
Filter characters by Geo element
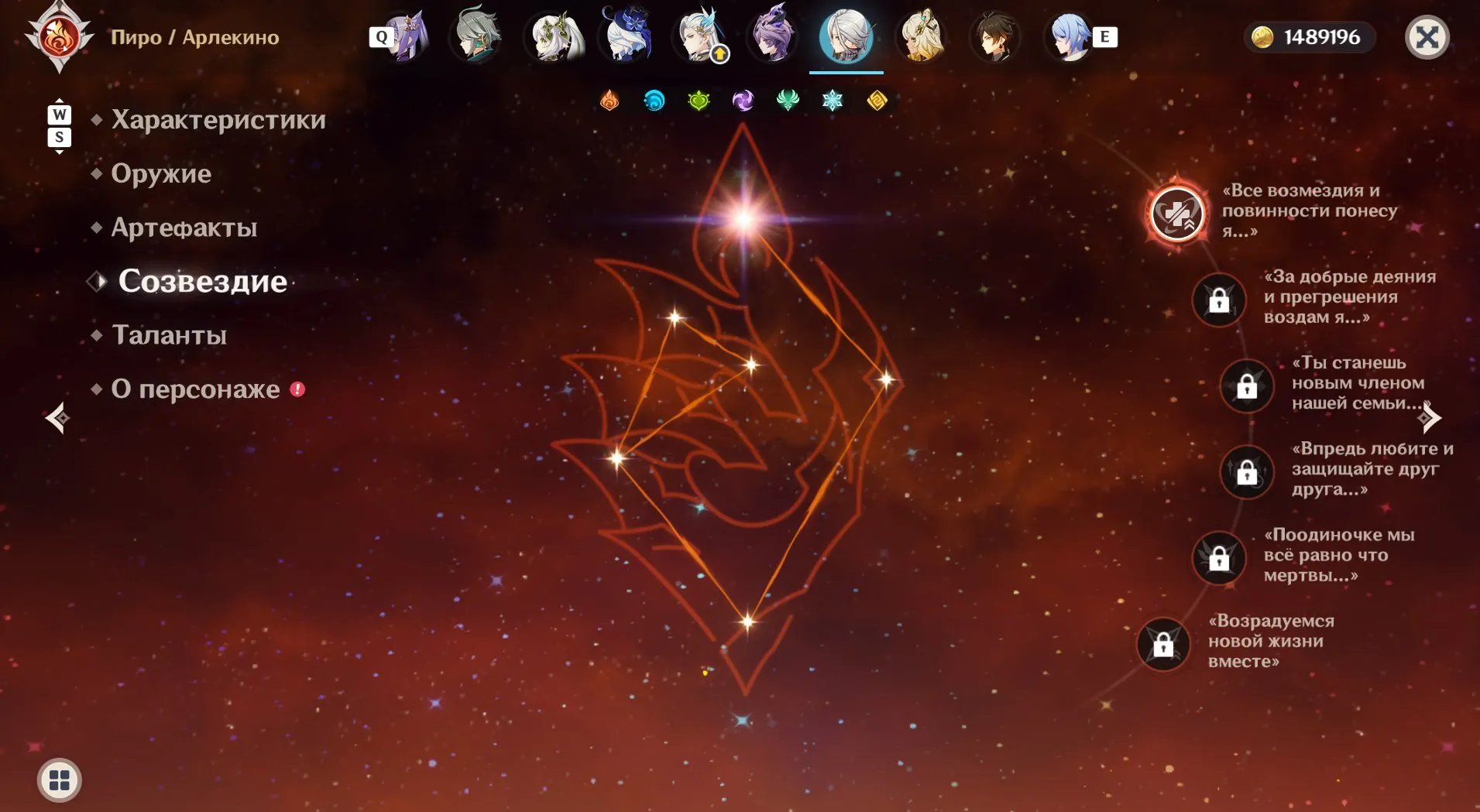click(877, 100)
